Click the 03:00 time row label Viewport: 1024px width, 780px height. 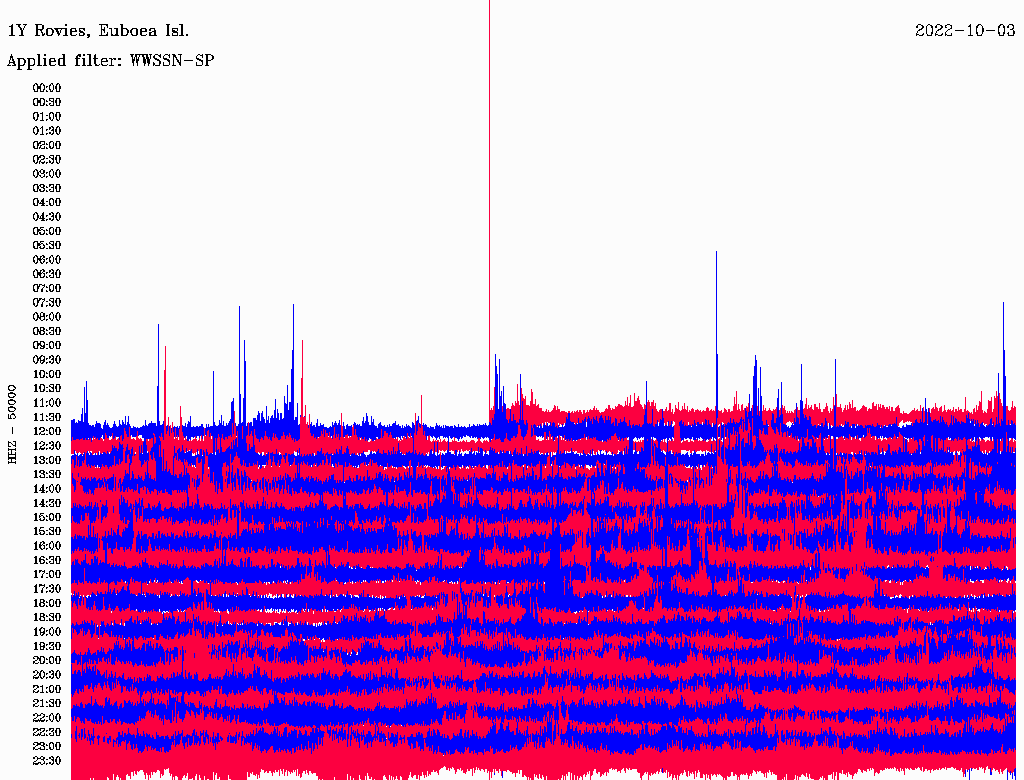(x=47, y=174)
